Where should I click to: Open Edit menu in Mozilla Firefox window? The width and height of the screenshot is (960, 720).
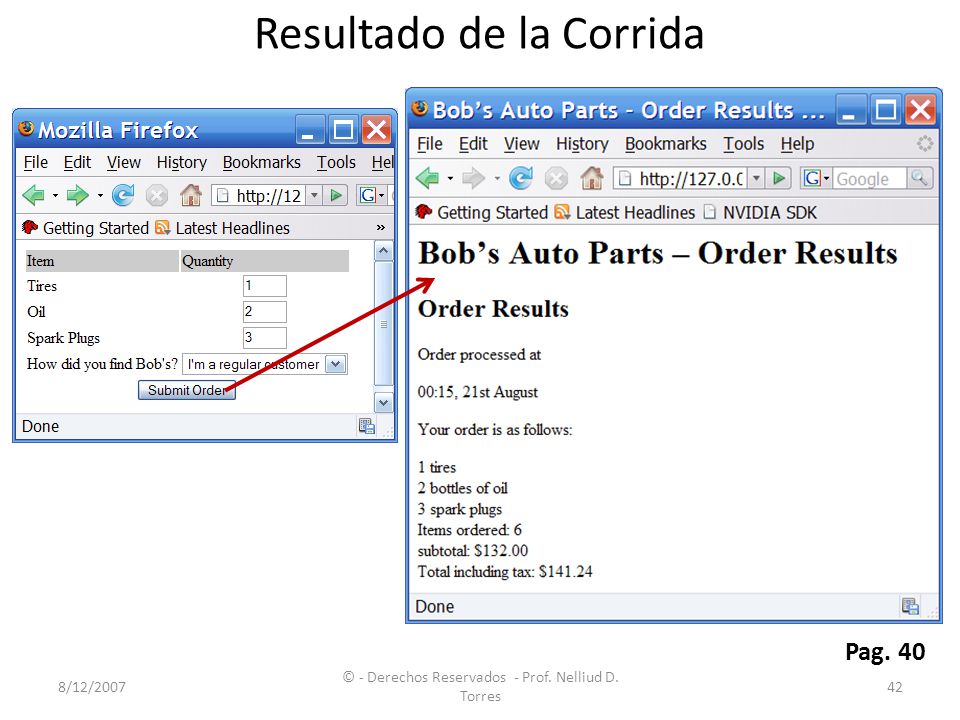pyautogui.click(x=77, y=162)
